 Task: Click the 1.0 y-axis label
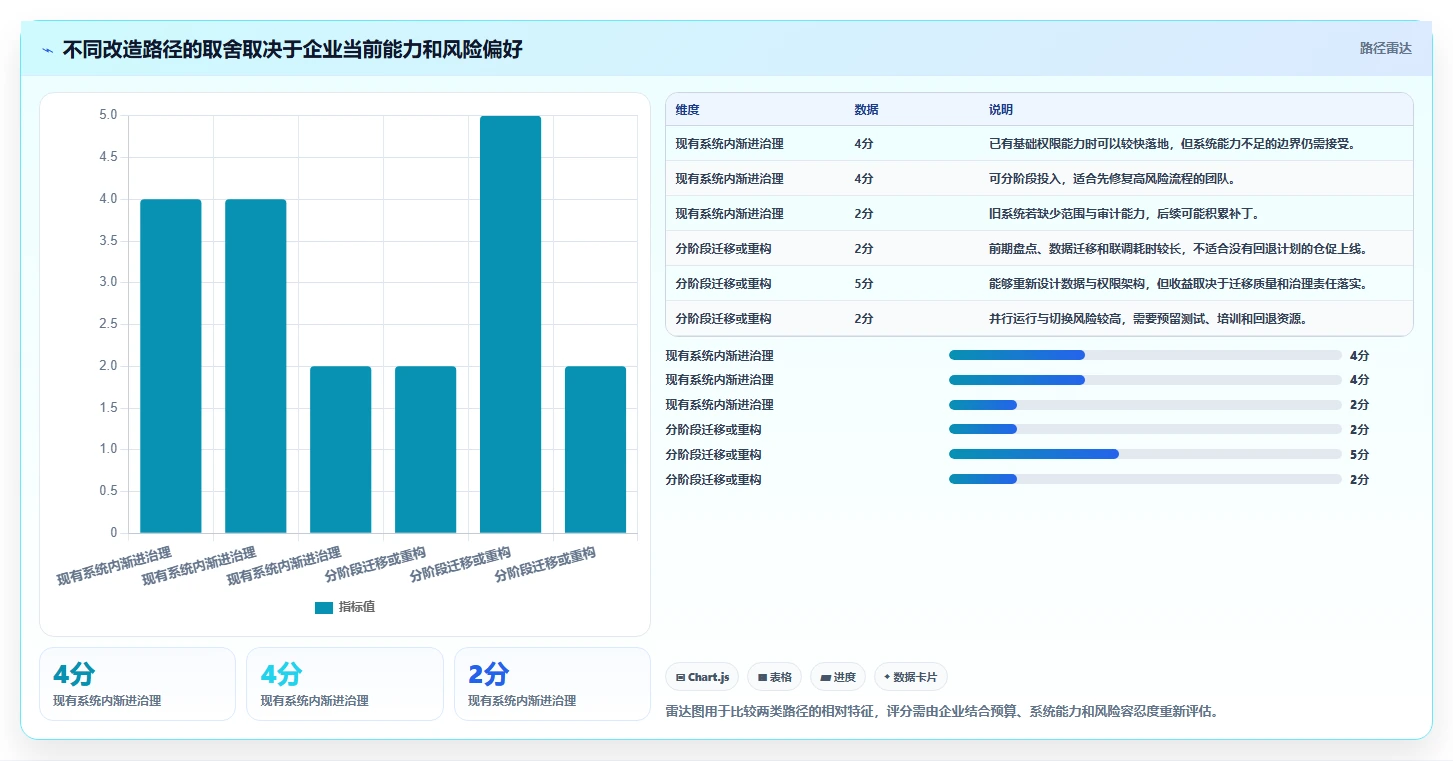[x=108, y=449]
